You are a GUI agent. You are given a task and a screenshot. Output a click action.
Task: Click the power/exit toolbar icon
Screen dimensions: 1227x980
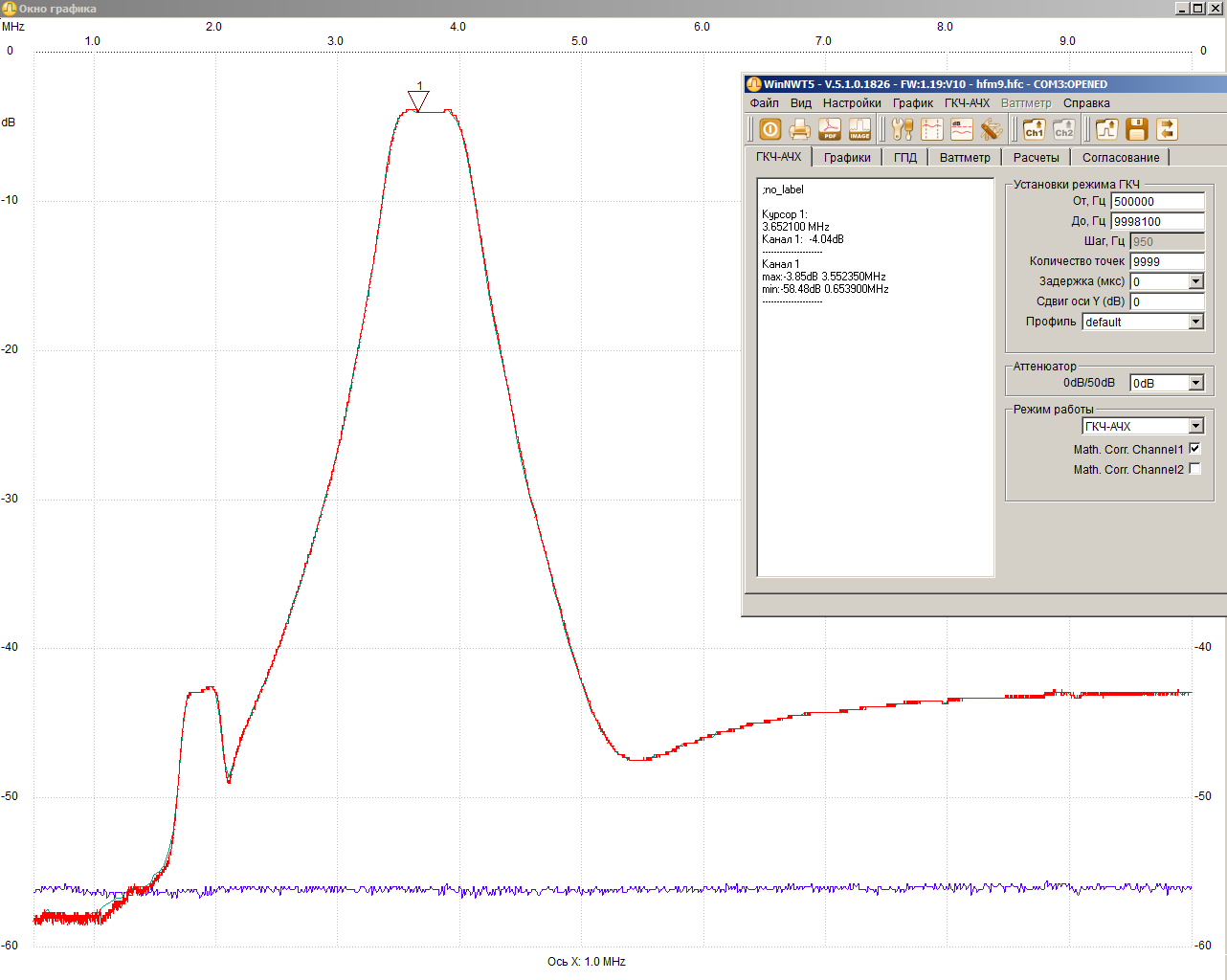pyautogui.click(x=770, y=129)
